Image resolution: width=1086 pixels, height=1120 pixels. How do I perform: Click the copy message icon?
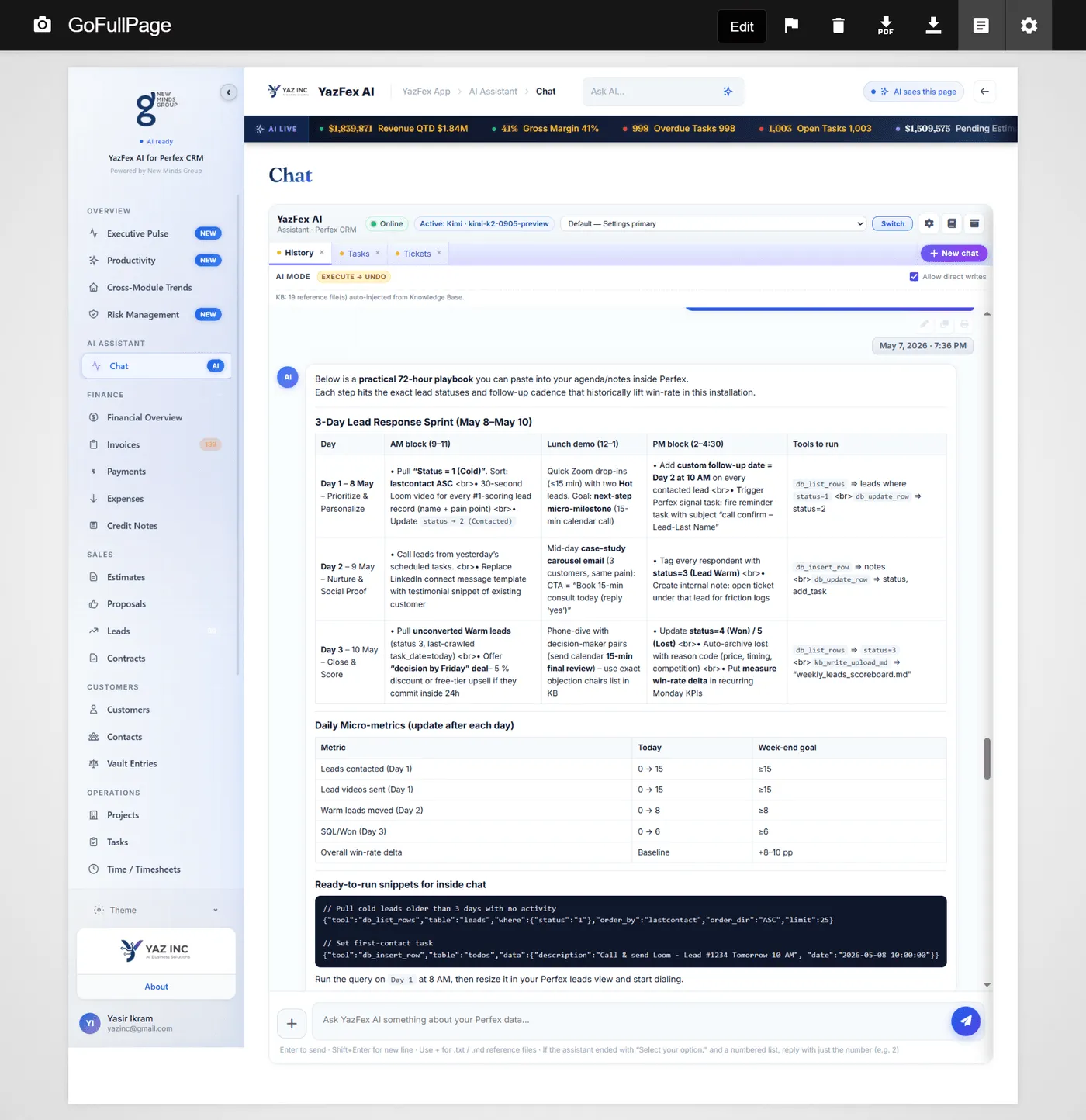[x=945, y=324]
